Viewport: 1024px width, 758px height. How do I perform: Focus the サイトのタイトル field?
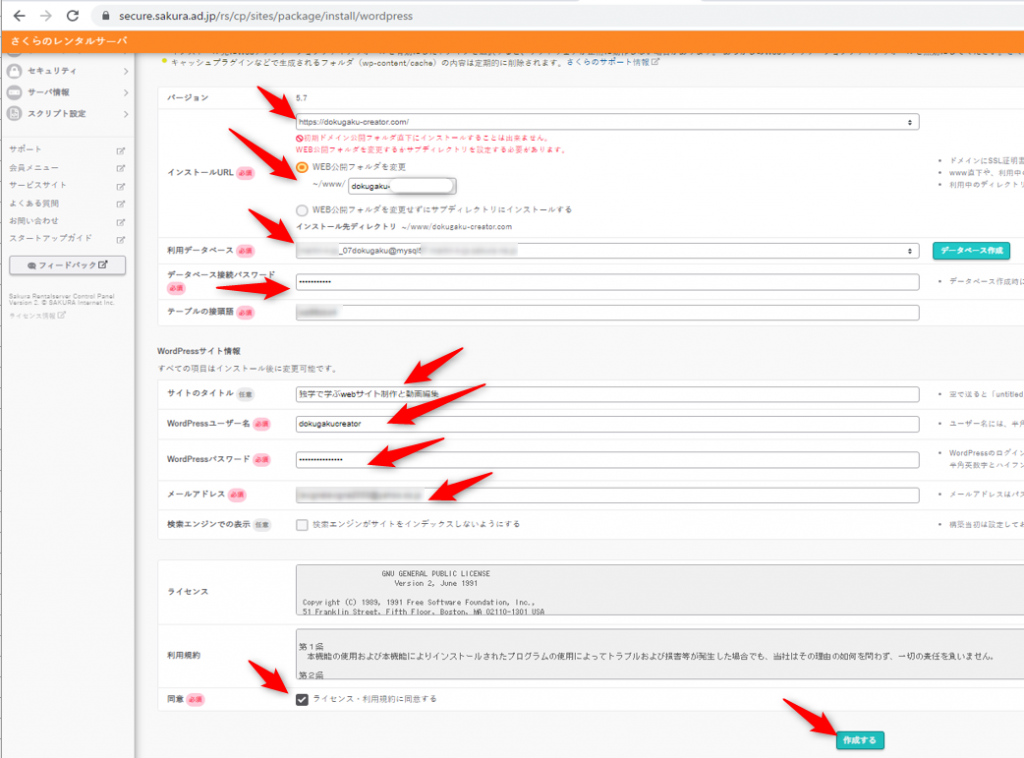pyautogui.click(x=607, y=394)
